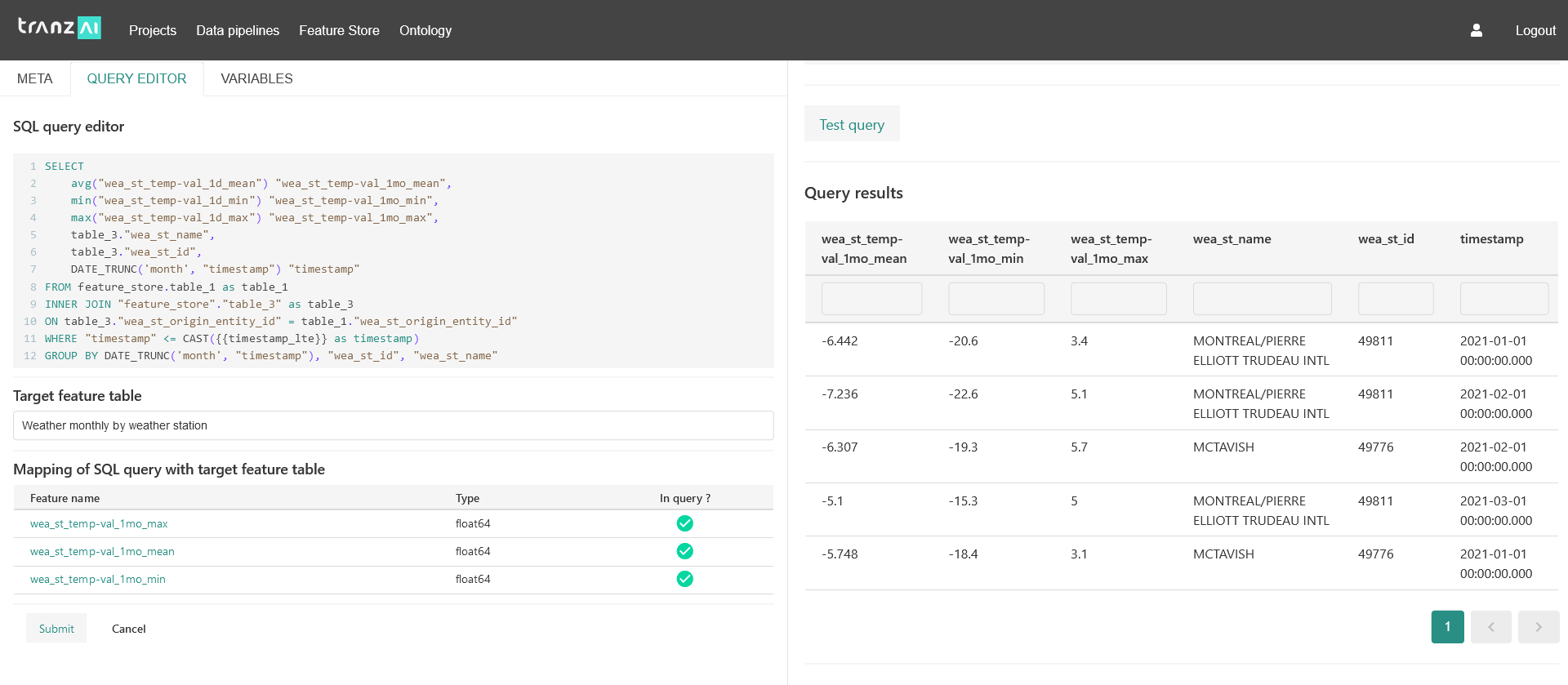Open wea_st_temp-val_1mo_mean feature link
Image resolution: width=1568 pixels, height=685 pixels.
102,551
